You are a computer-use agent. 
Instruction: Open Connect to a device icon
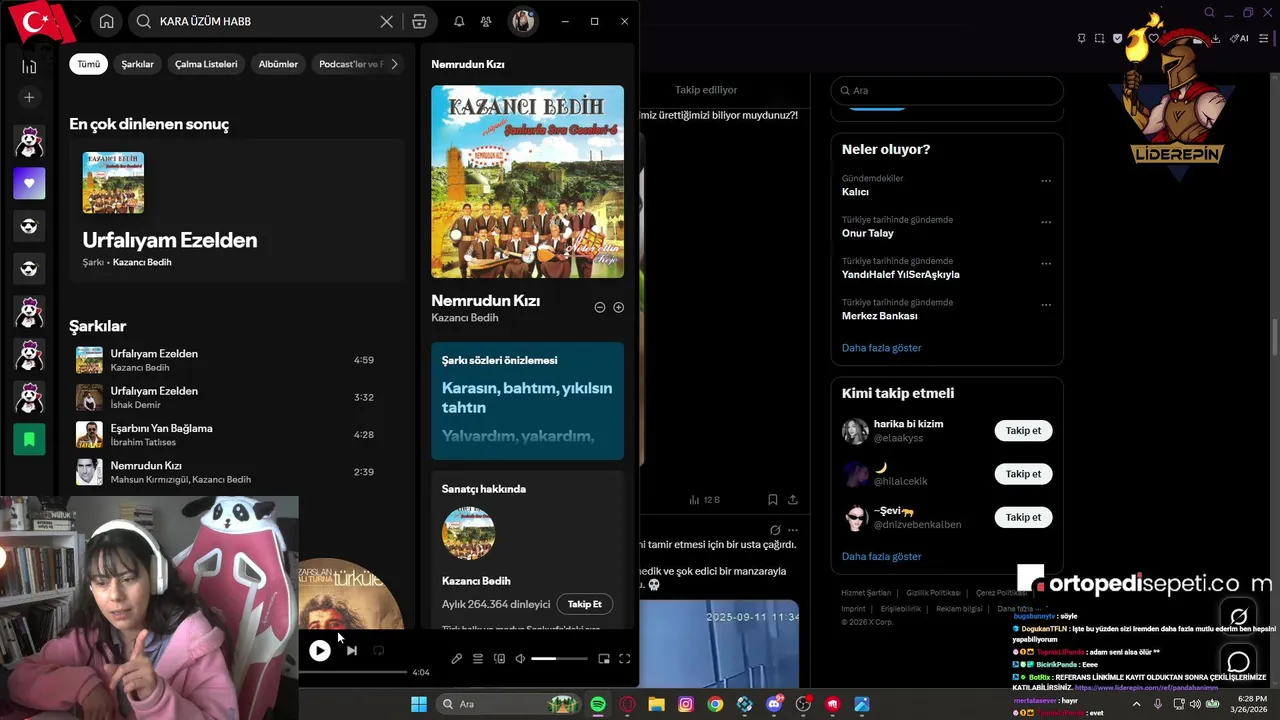tap(499, 659)
